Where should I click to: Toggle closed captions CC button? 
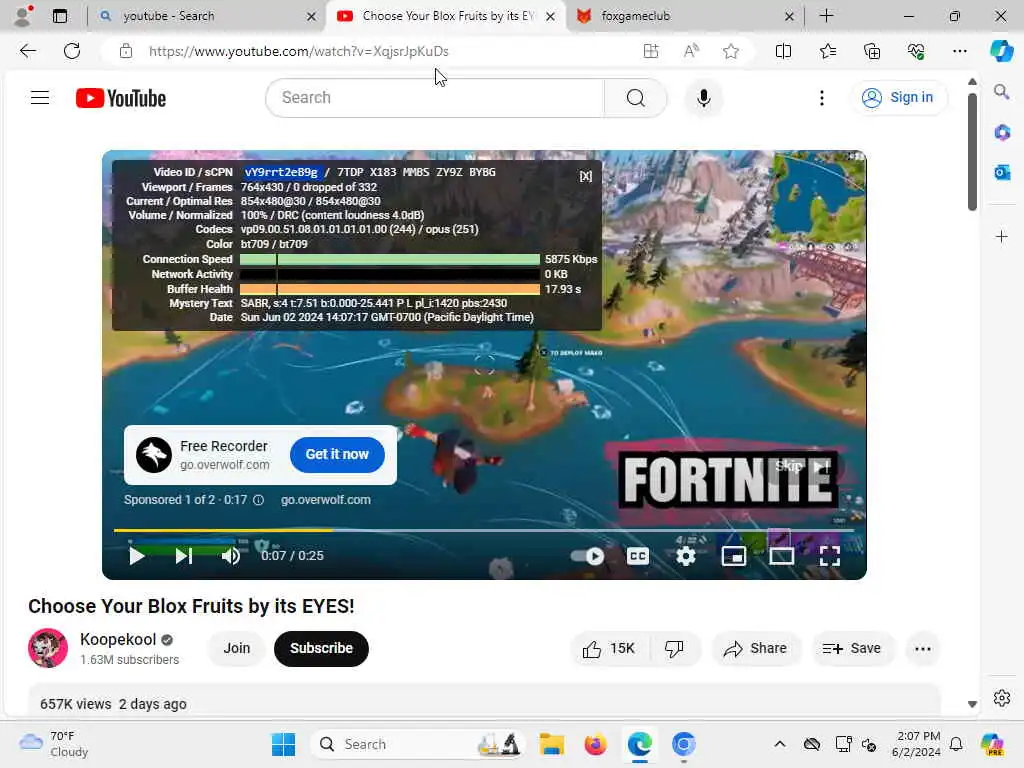pos(637,556)
